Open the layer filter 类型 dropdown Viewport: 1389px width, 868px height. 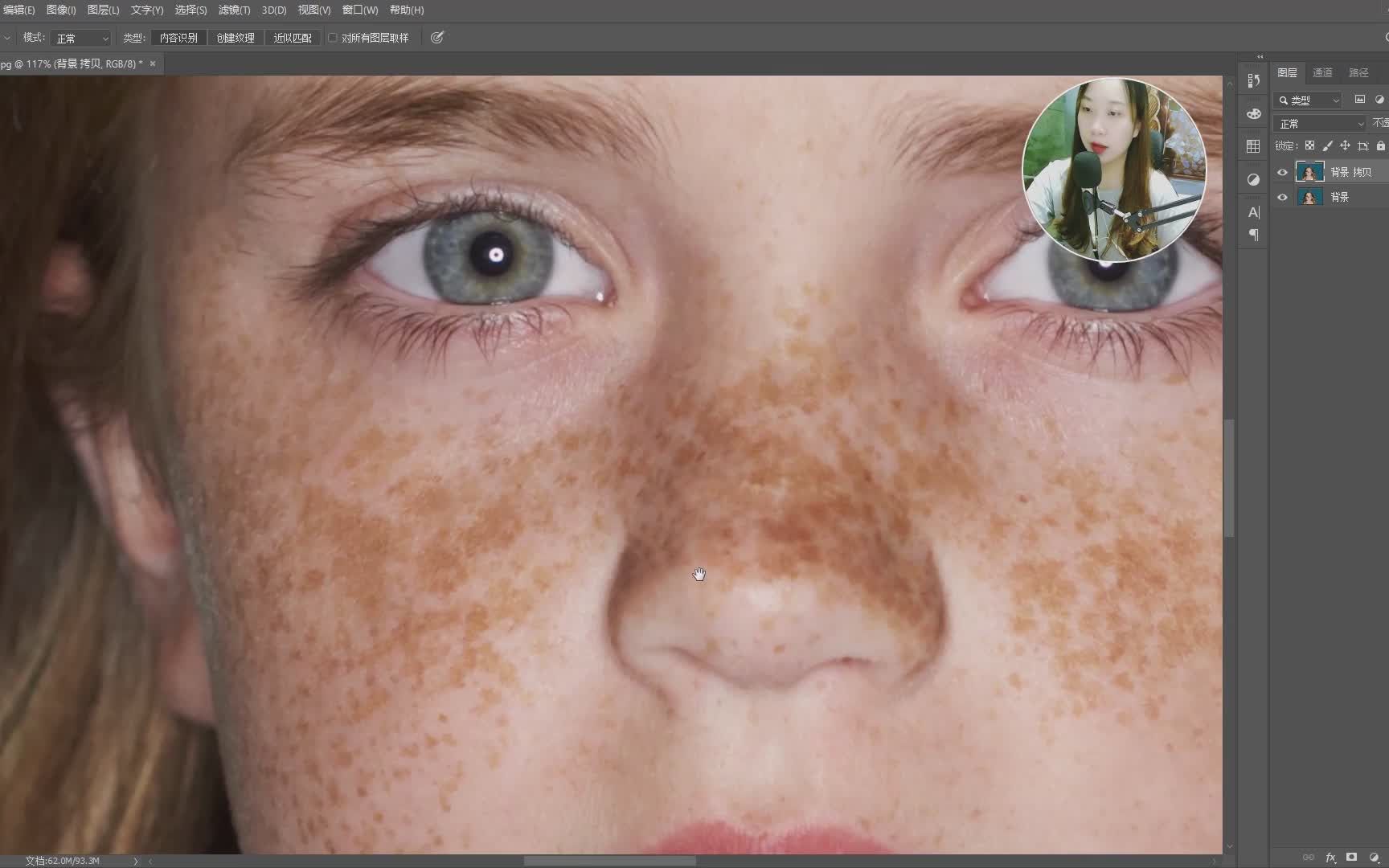coord(1308,100)
